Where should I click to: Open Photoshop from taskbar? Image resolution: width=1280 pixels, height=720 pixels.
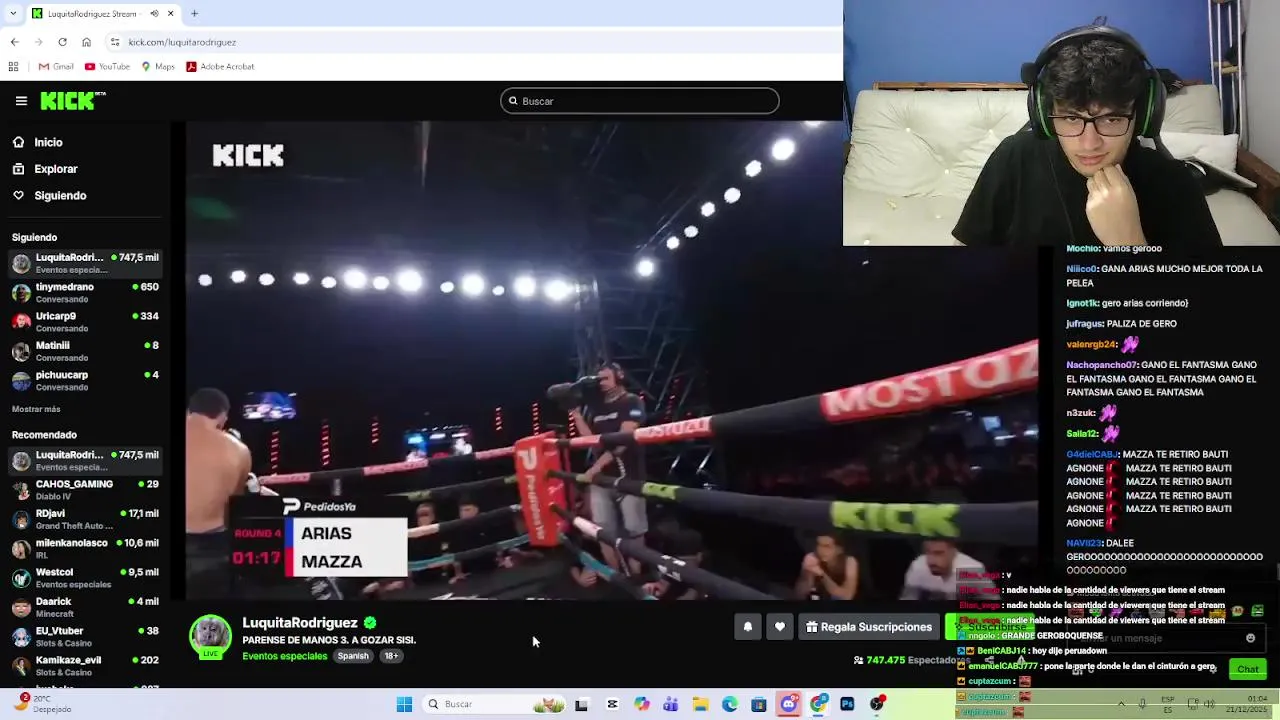click(847, 704)
